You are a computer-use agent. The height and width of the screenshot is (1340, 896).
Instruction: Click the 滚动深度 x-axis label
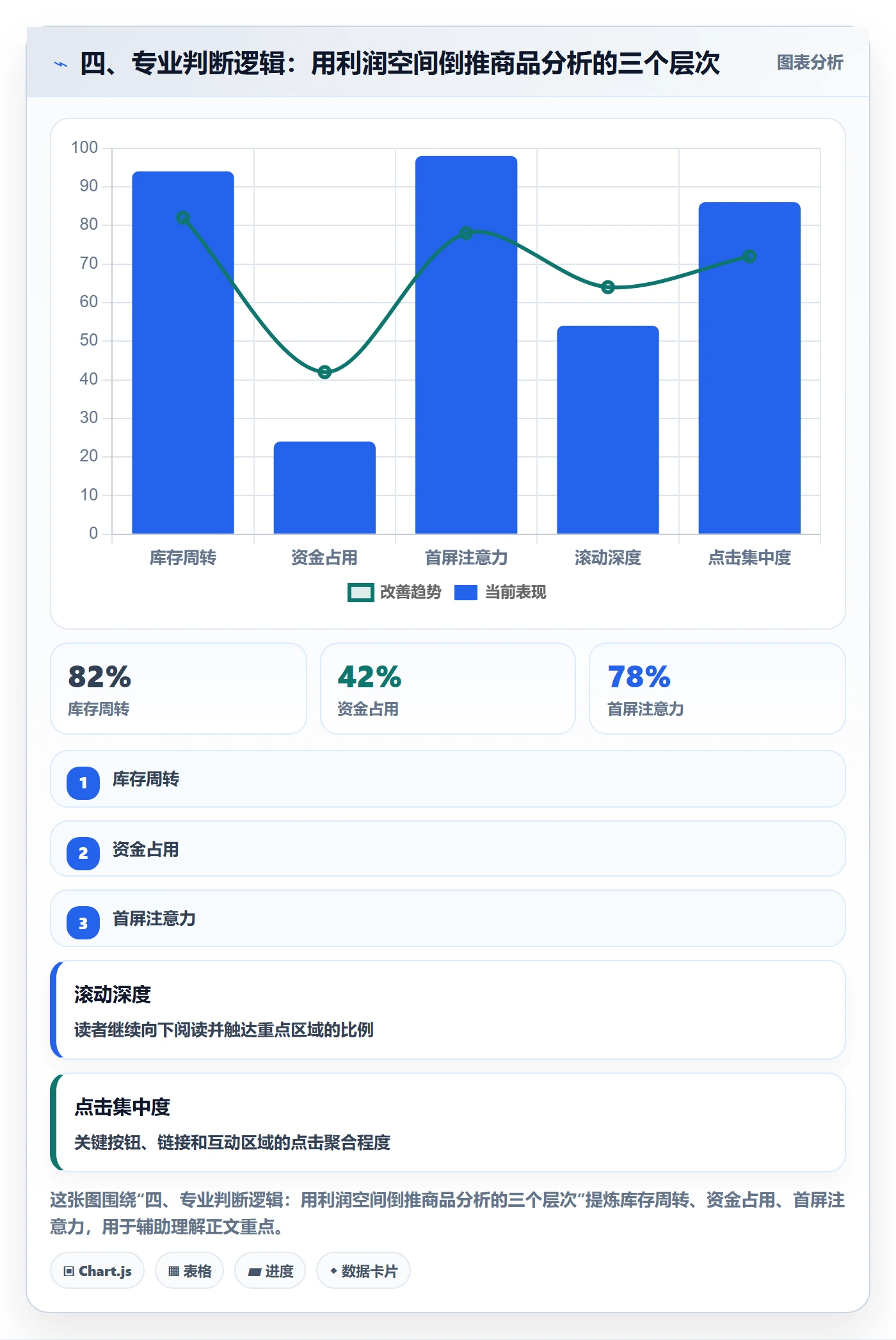click(x=608, y=558)
